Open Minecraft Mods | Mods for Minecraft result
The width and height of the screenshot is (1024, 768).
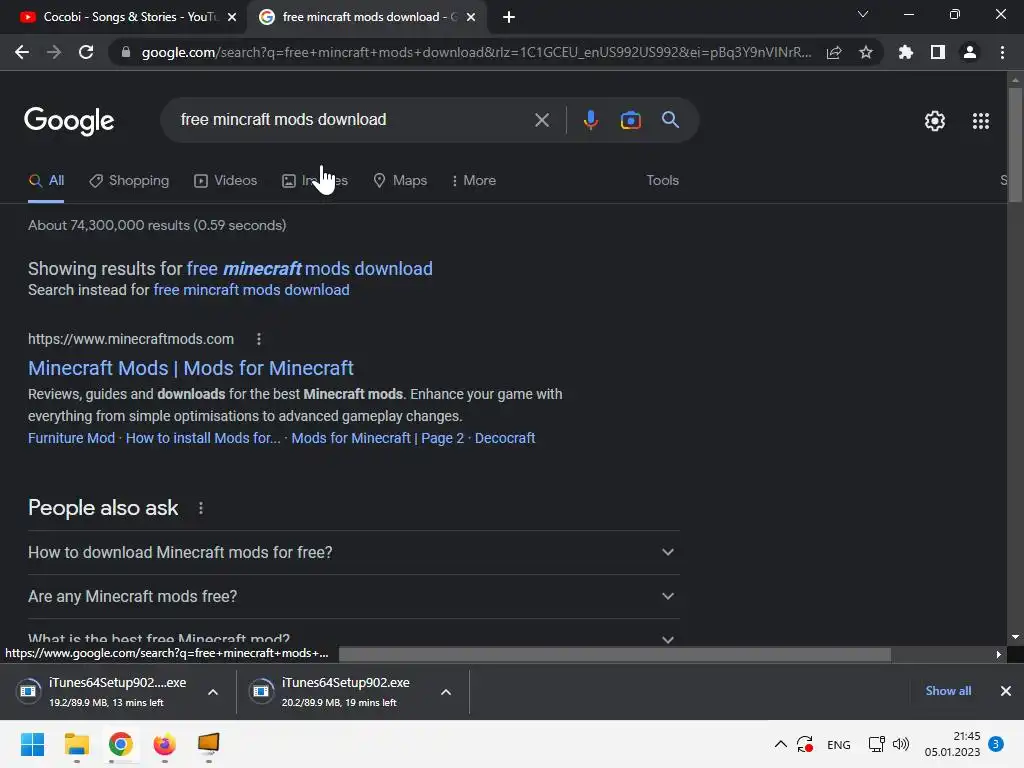(x=191, y=368)
